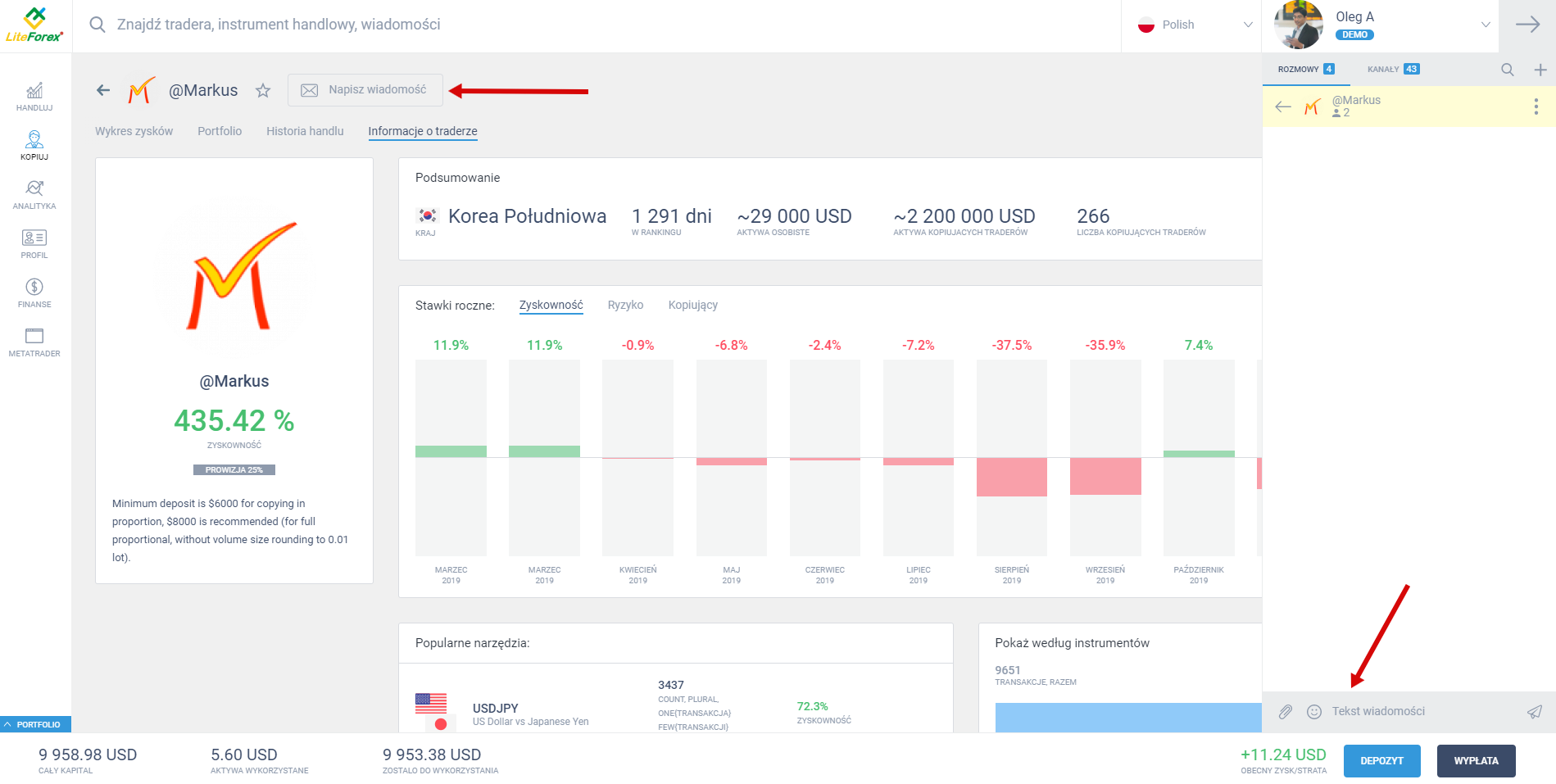
Task: Click the attachment paperclip icon in chat
Action: click(1286, 712)
